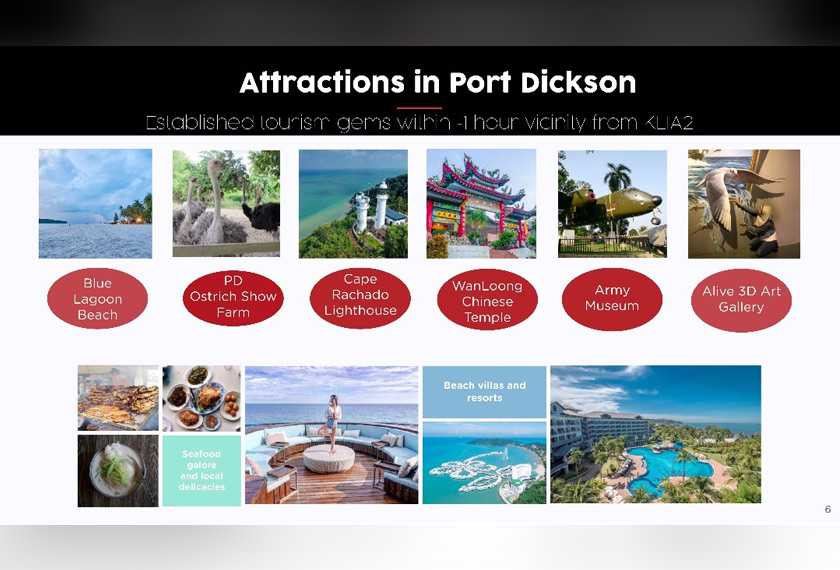This screenshot has width=840, height=570.
Task: Click the Chinese temple gate photo
Action: pos(481,204)
